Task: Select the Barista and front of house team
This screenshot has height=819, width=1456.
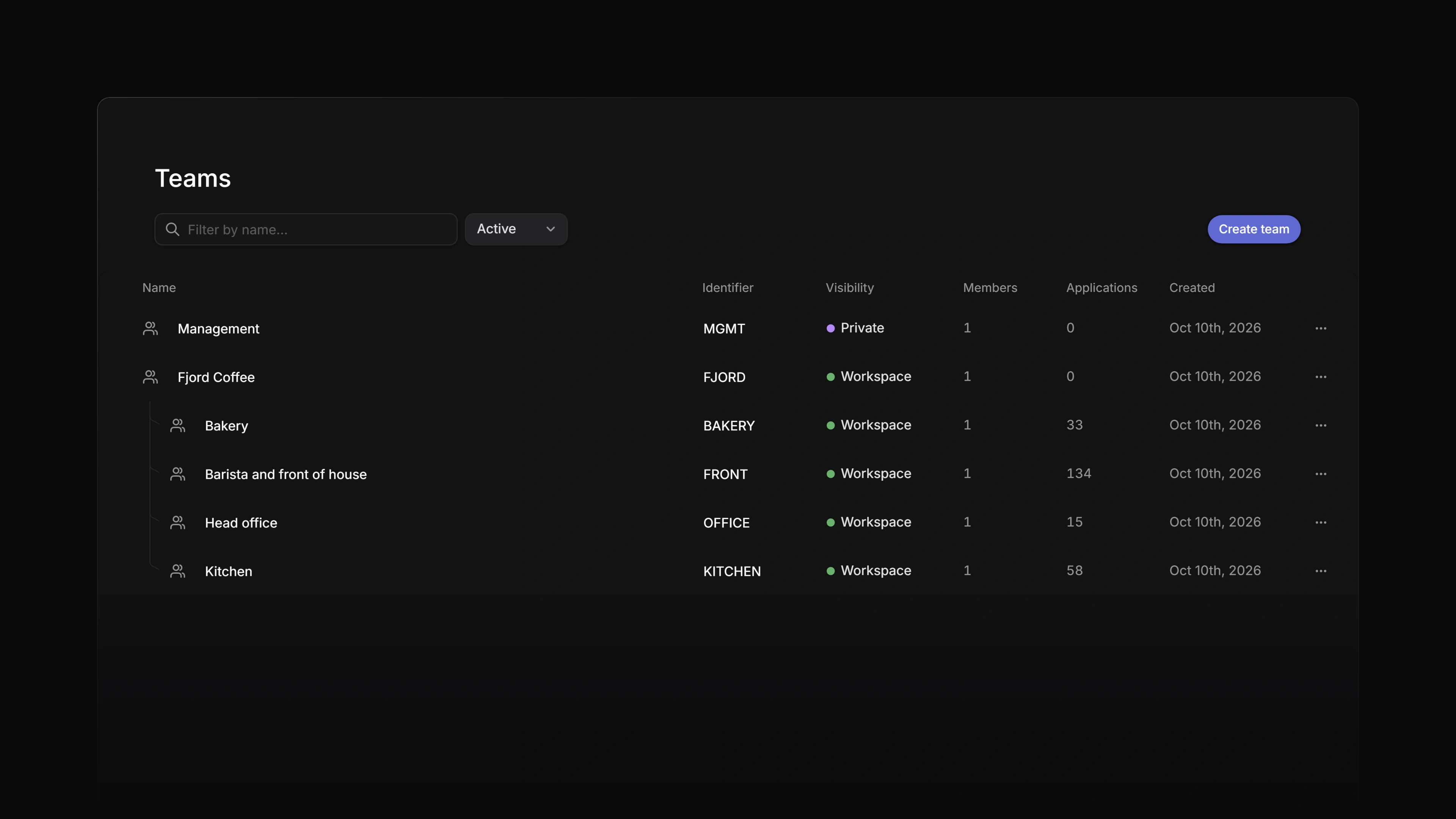Action: click(286, 474)
